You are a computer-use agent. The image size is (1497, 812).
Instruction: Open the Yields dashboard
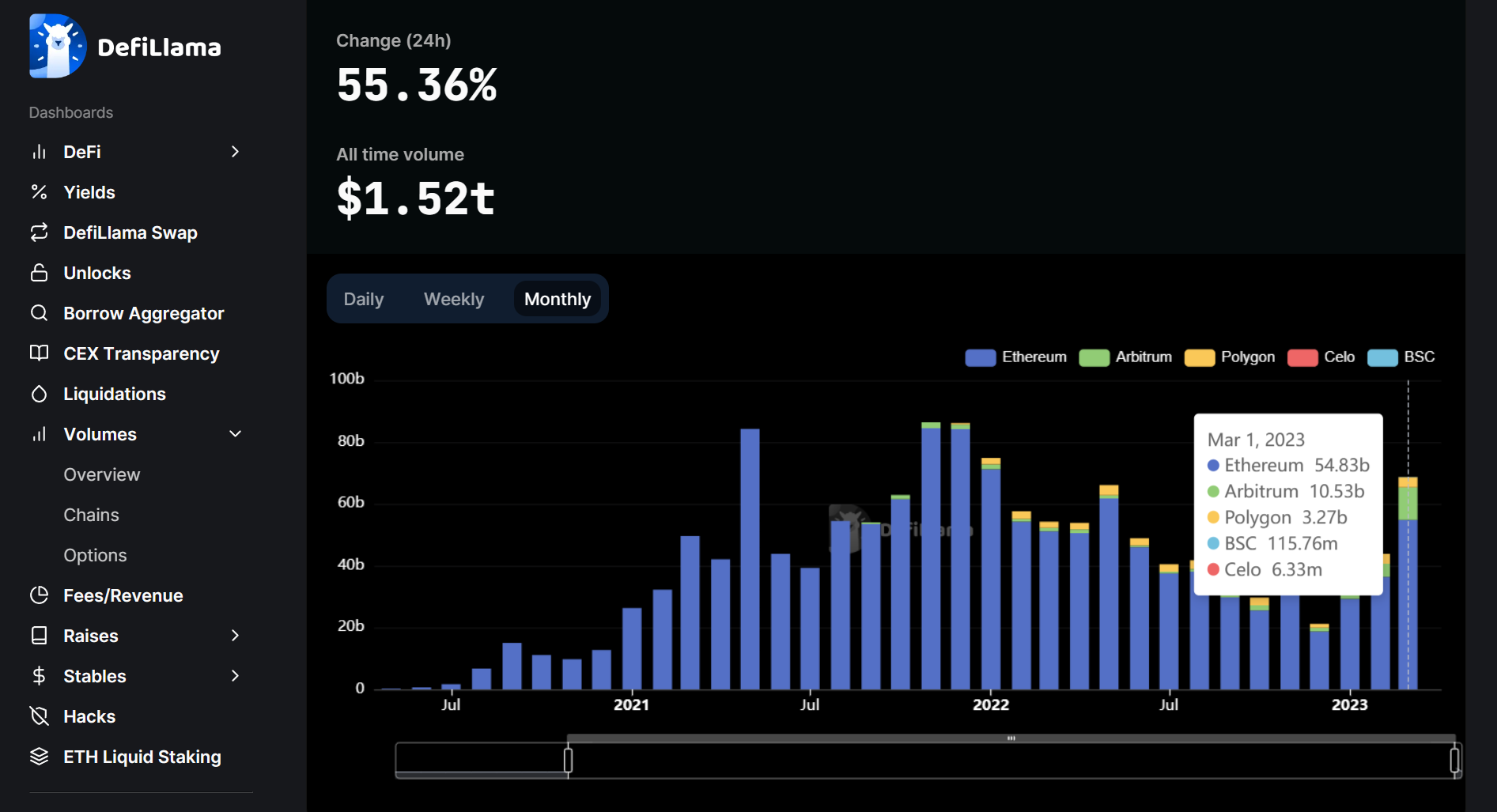click(x=89, y=192)
